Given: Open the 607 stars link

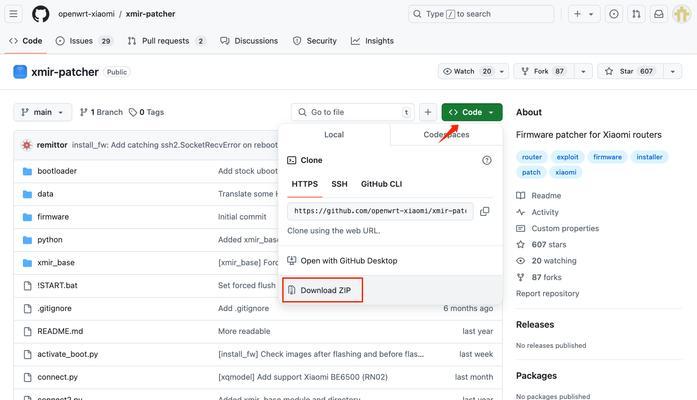Looking at the screenshot, I should 541,244.
